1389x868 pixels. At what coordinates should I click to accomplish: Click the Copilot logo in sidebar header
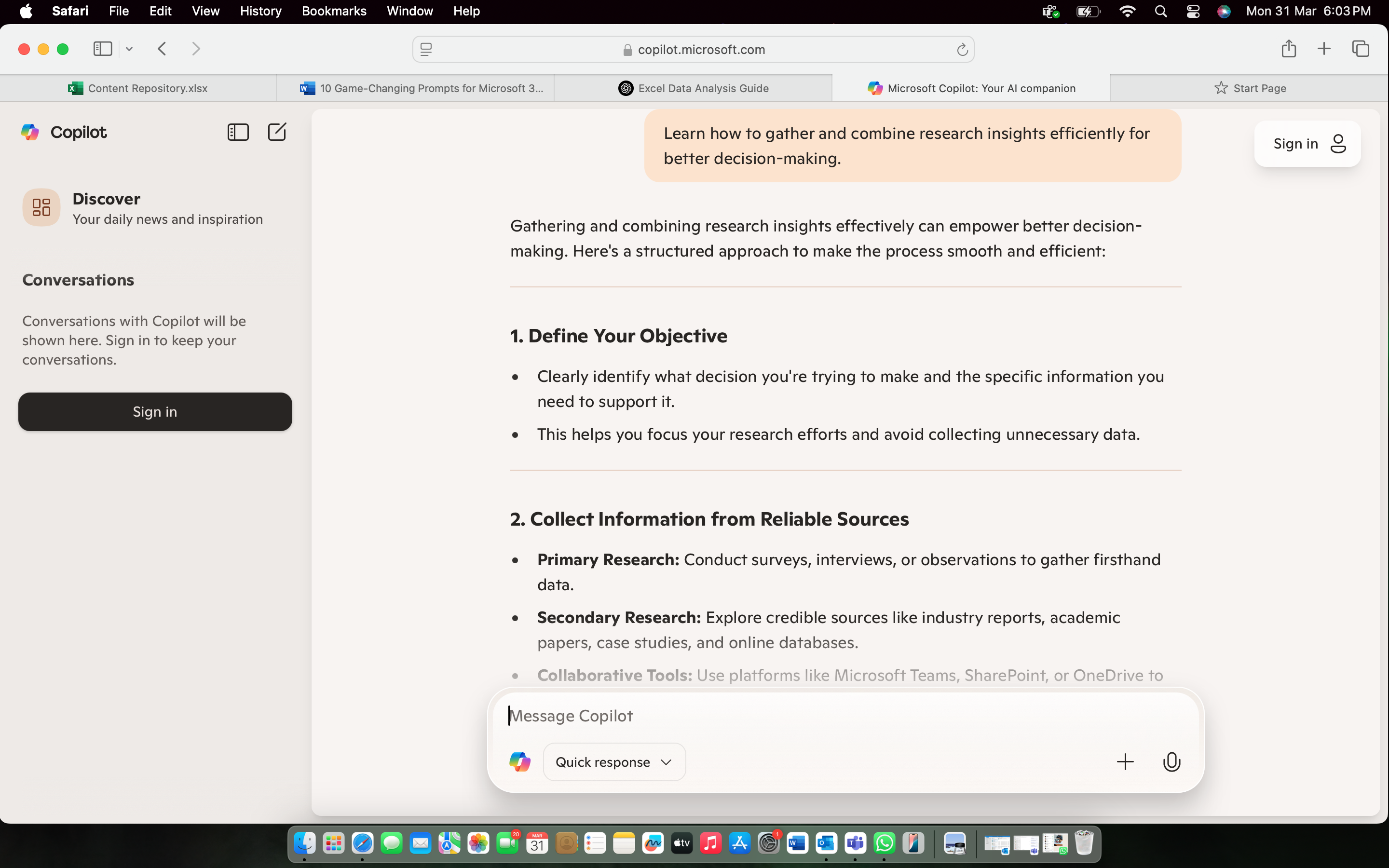[x=30, y=132]
